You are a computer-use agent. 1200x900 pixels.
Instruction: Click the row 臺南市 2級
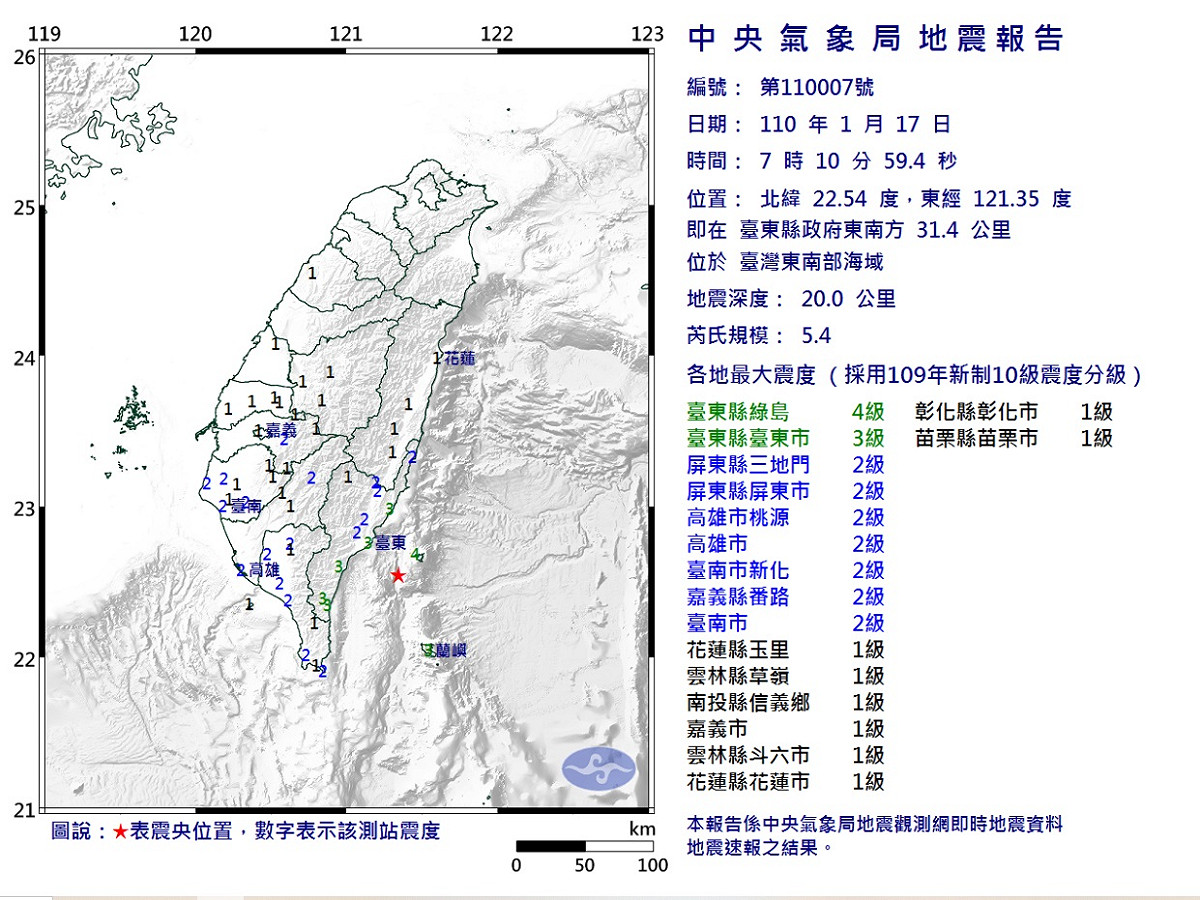tap(786, 623)
